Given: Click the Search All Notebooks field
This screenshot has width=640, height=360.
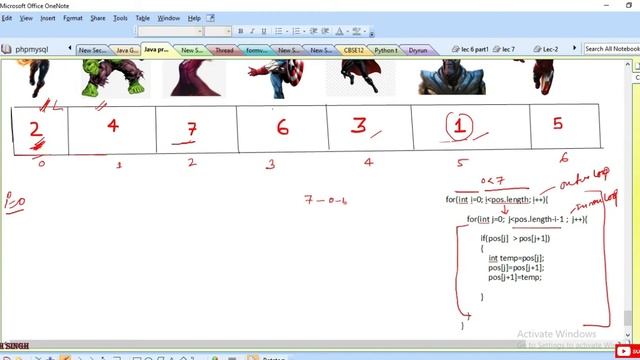Looking at the screenshot, I should (x=612, y=49).
